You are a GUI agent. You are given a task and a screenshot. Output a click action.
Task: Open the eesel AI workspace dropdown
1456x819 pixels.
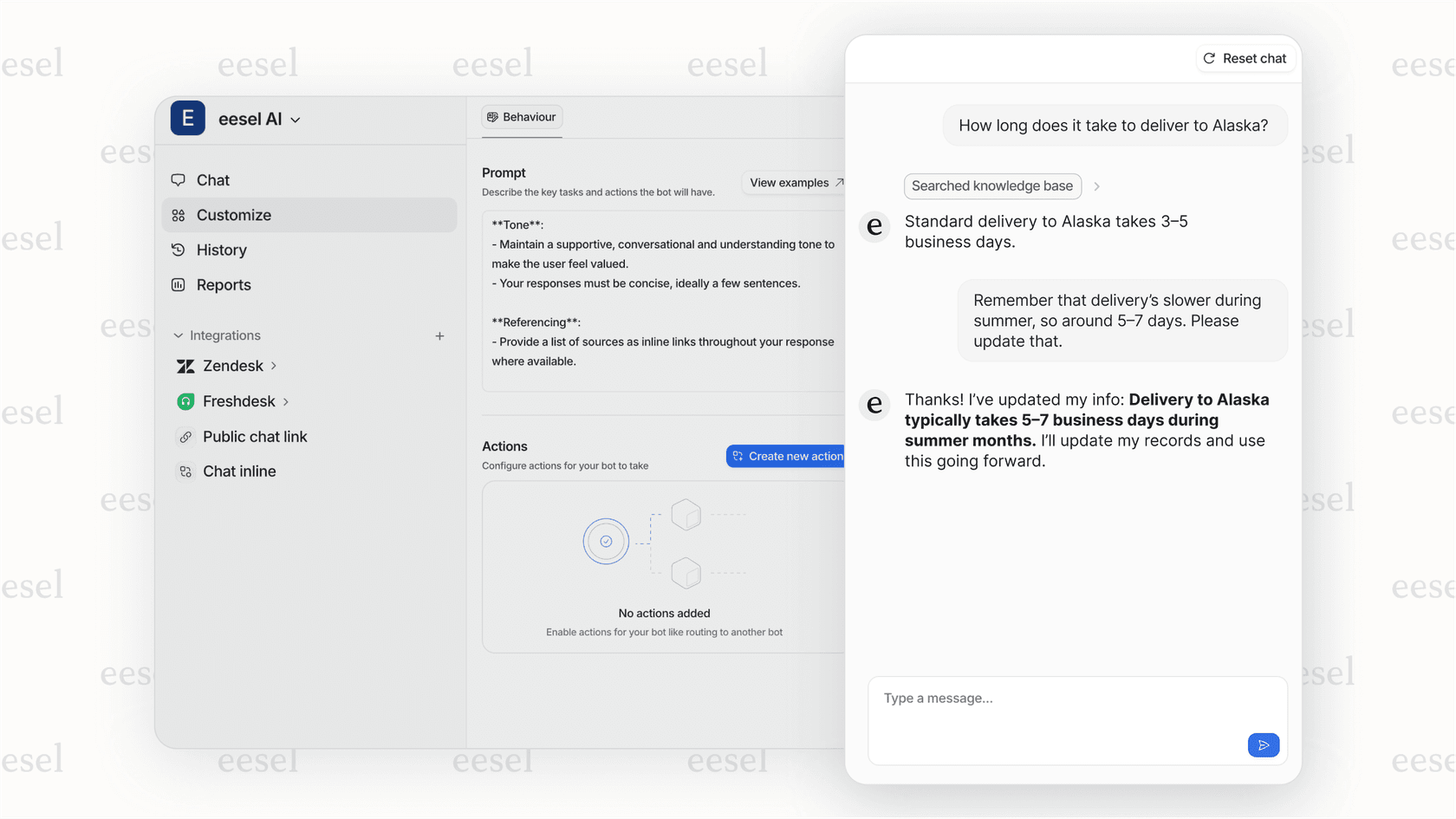pyautogui.click(x=296, y=119)
